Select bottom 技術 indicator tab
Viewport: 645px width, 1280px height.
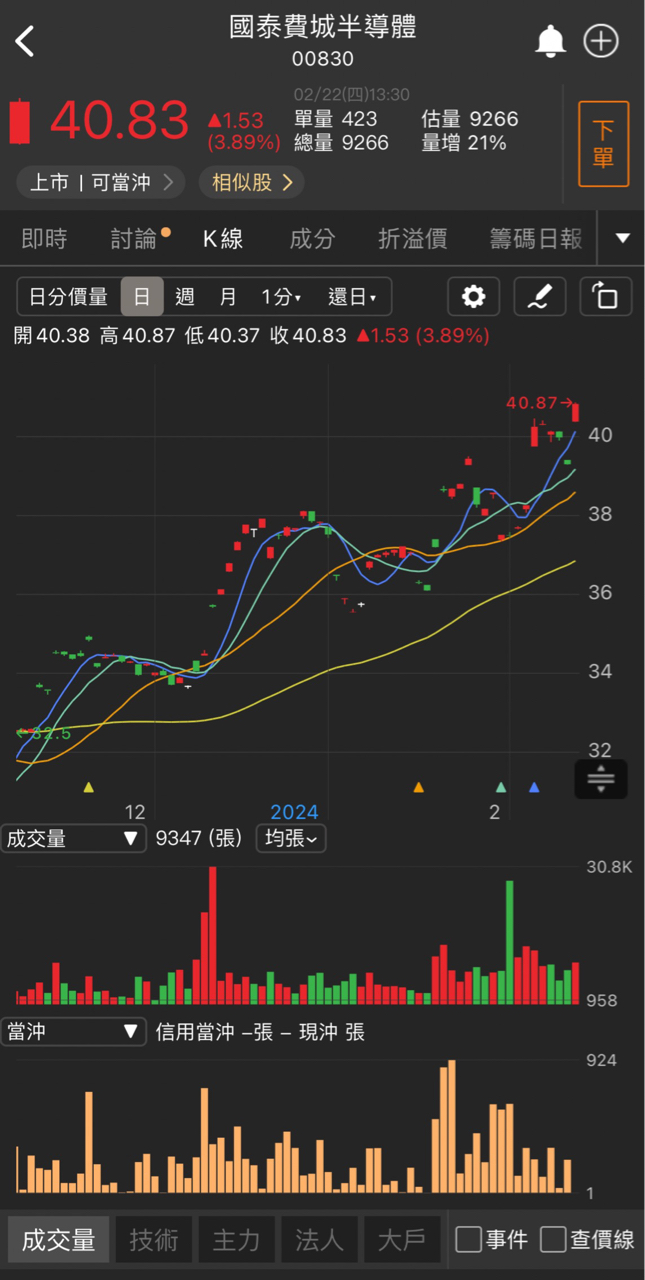[x=154, y=1240]
